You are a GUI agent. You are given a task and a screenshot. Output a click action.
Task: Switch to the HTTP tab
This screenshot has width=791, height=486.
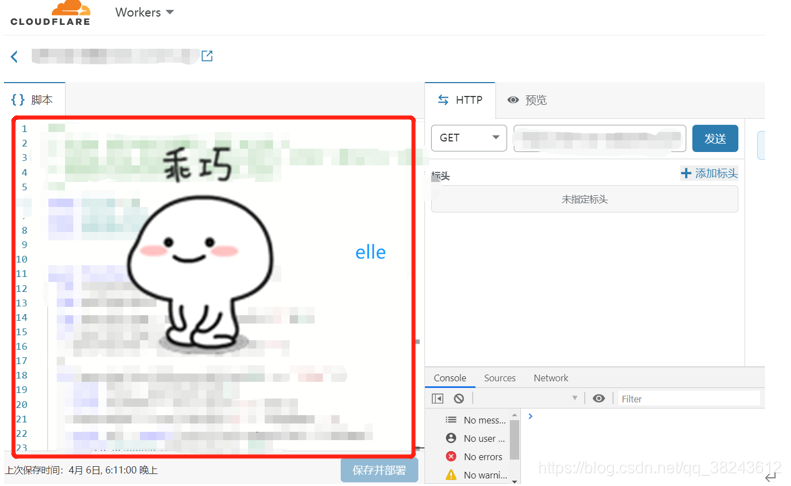460,100
